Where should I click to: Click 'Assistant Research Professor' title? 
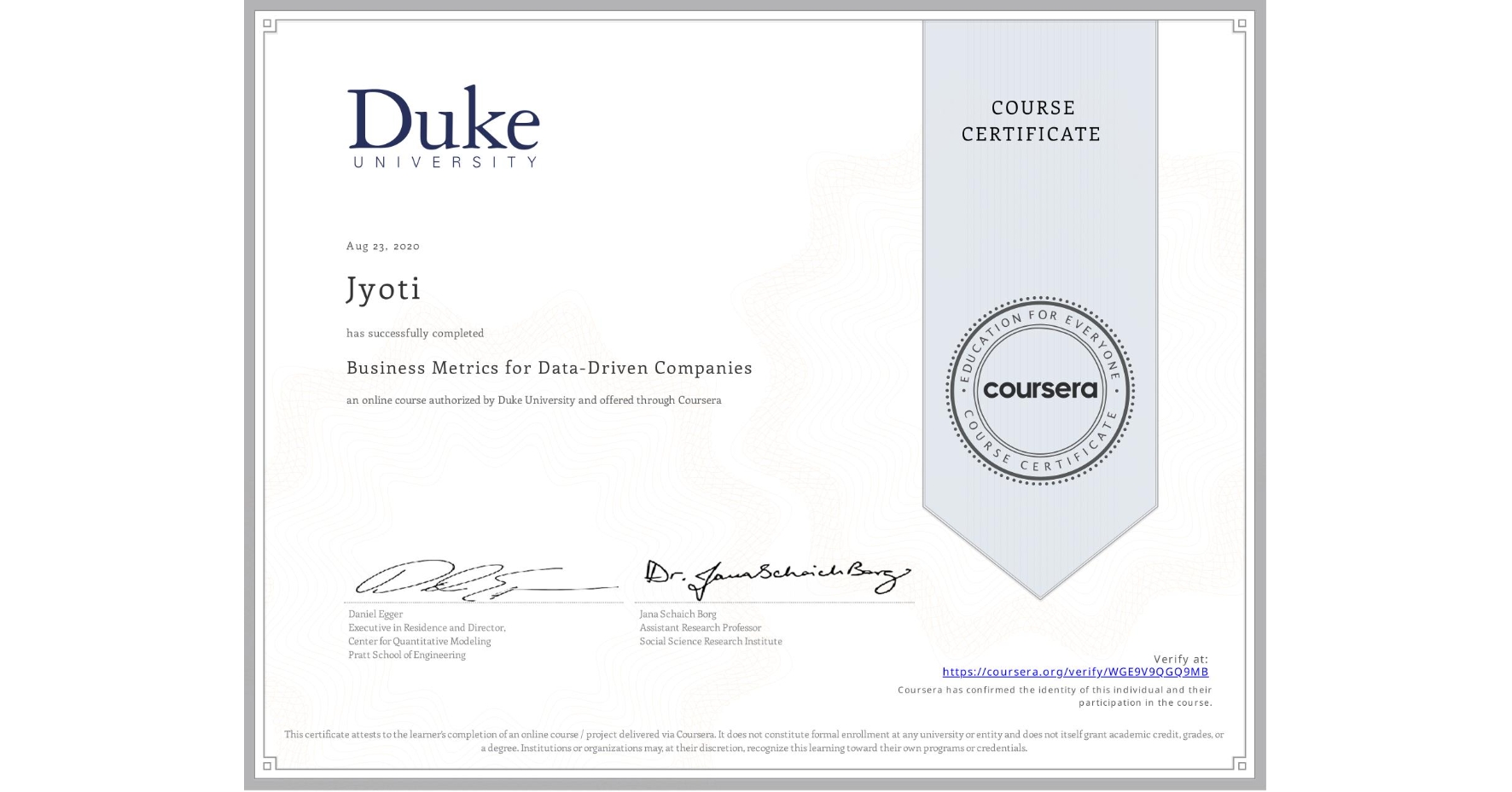pyautogui.click(x=701, y=627)
